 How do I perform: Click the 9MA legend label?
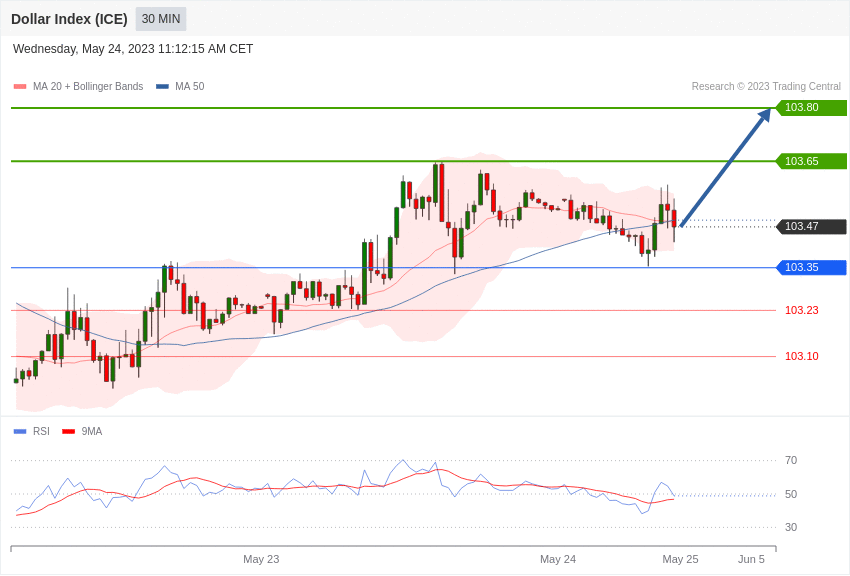point(92,431)
